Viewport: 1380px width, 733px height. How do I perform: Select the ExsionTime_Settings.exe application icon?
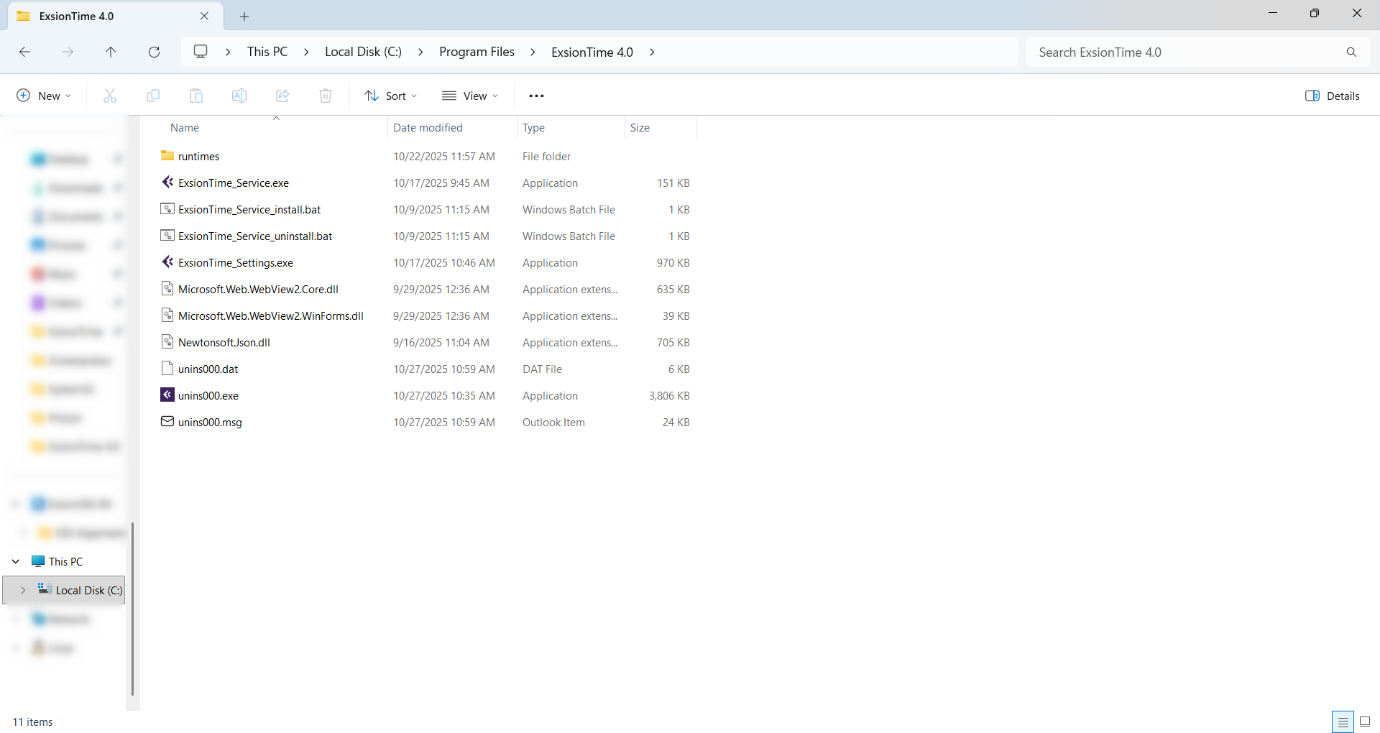click(167, 262)
